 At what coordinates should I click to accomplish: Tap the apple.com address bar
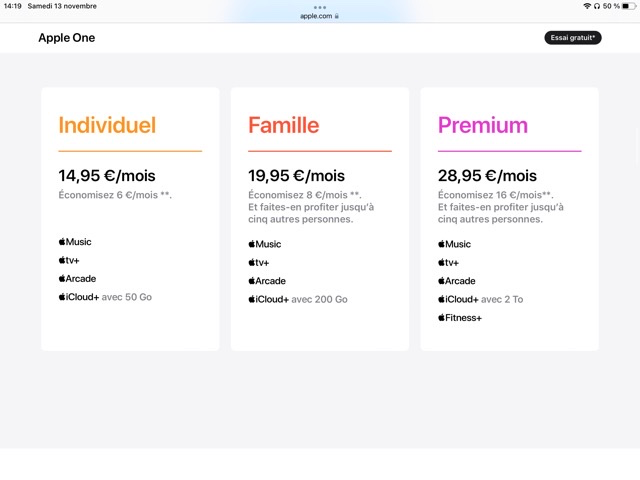click(320, 16)
